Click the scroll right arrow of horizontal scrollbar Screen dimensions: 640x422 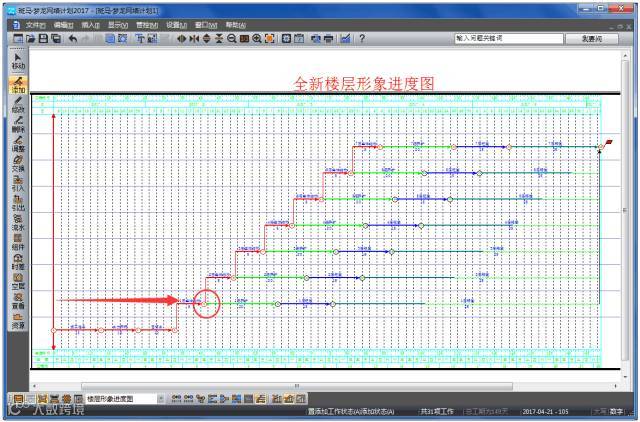pos(615,386)
